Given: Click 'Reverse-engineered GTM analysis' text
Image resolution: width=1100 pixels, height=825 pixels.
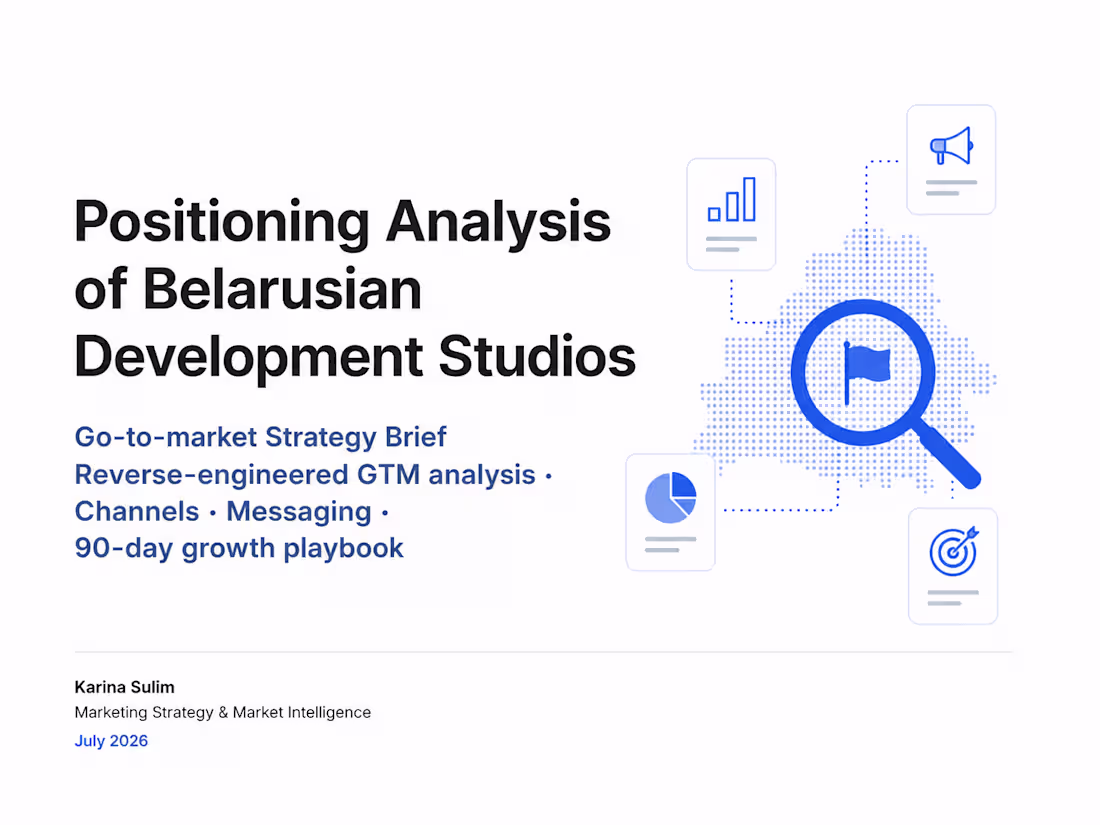Looking at the screenshot, I should [305, 475].
